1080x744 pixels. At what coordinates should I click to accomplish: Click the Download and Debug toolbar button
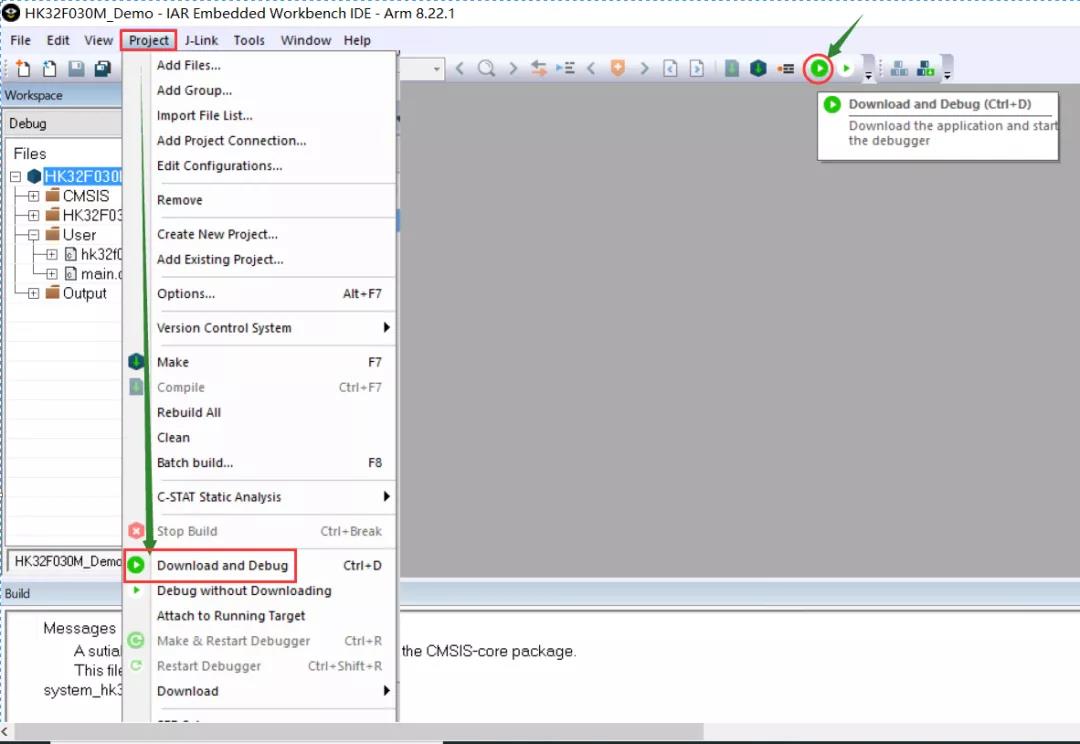coord(819,68)
